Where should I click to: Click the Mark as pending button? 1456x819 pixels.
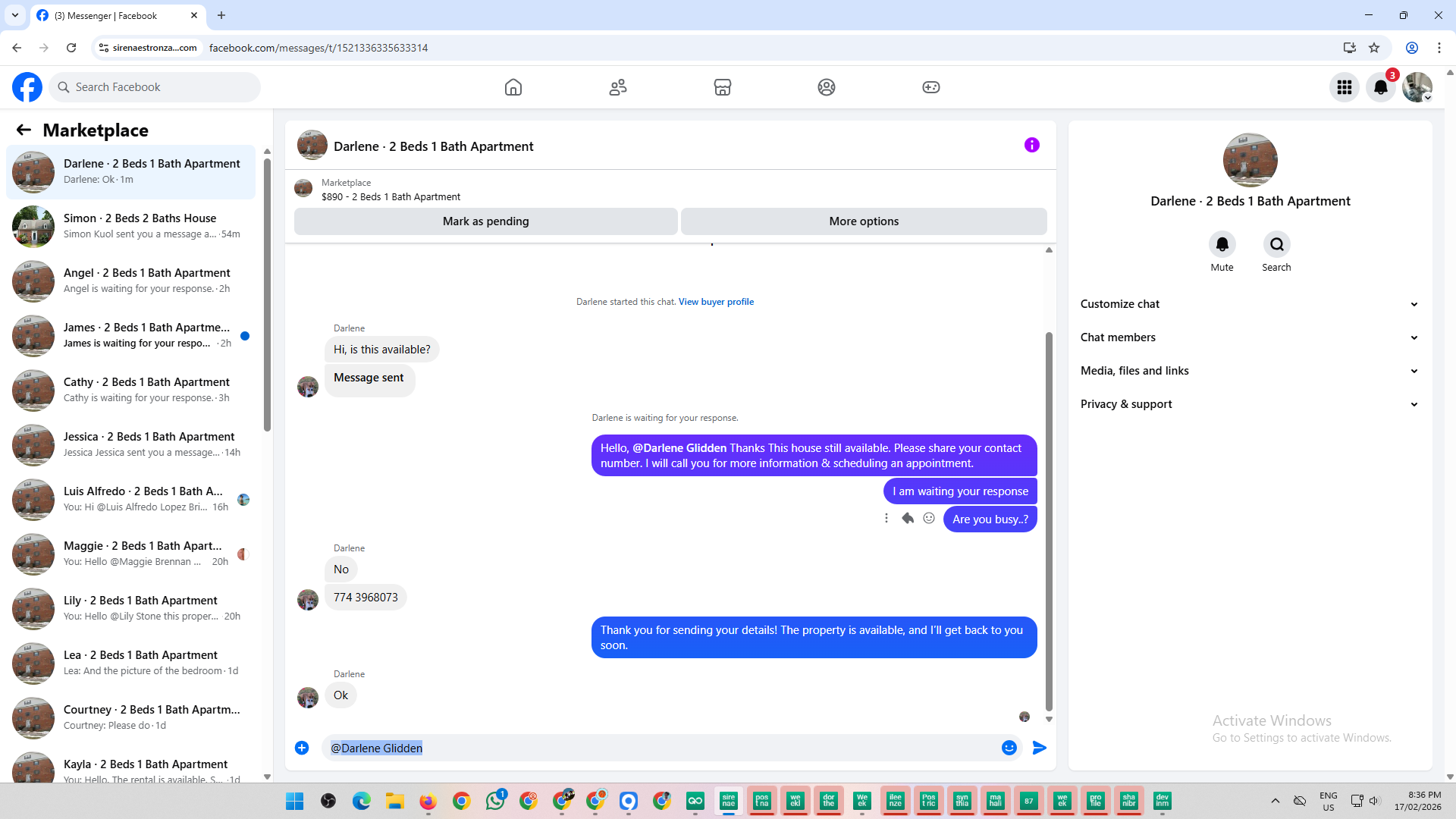[x=485, y=221]
